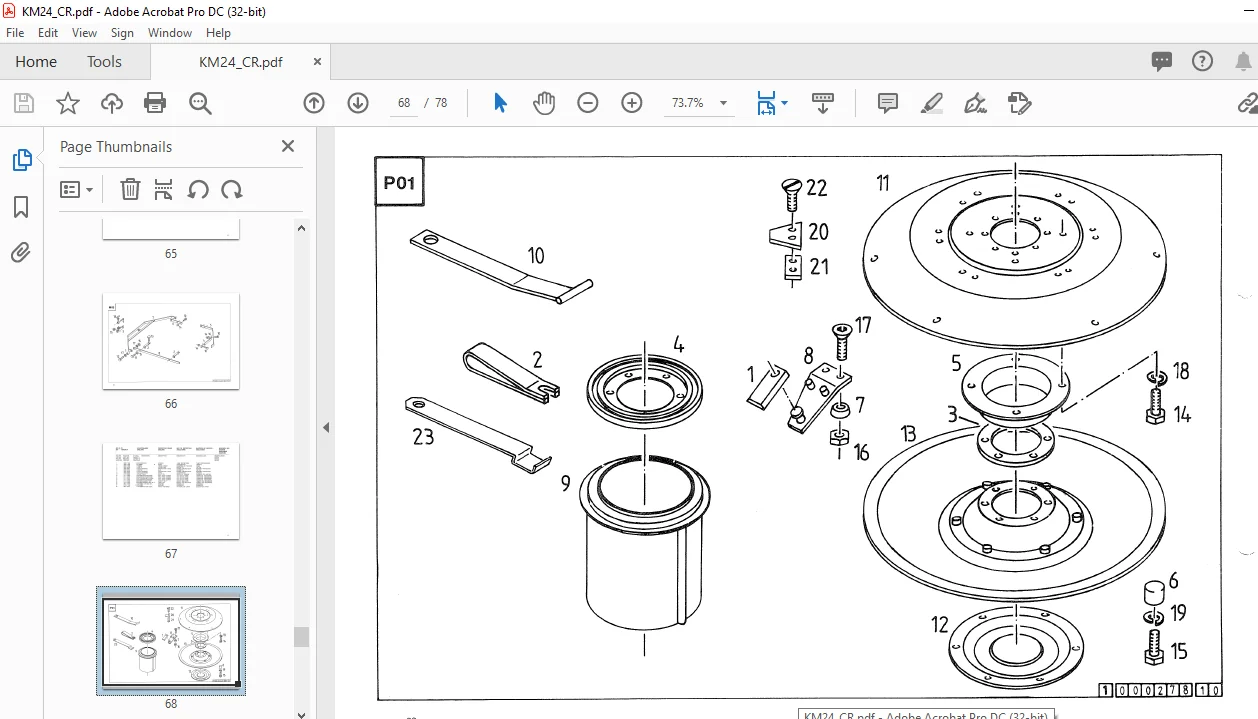Click the P01 label in the diagram

pos(399,183)
